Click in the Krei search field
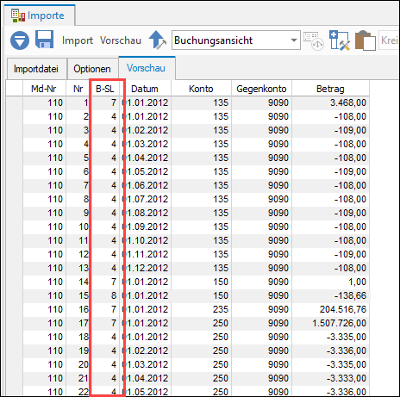Screen dimensions: 400x397 click(389, 41)
